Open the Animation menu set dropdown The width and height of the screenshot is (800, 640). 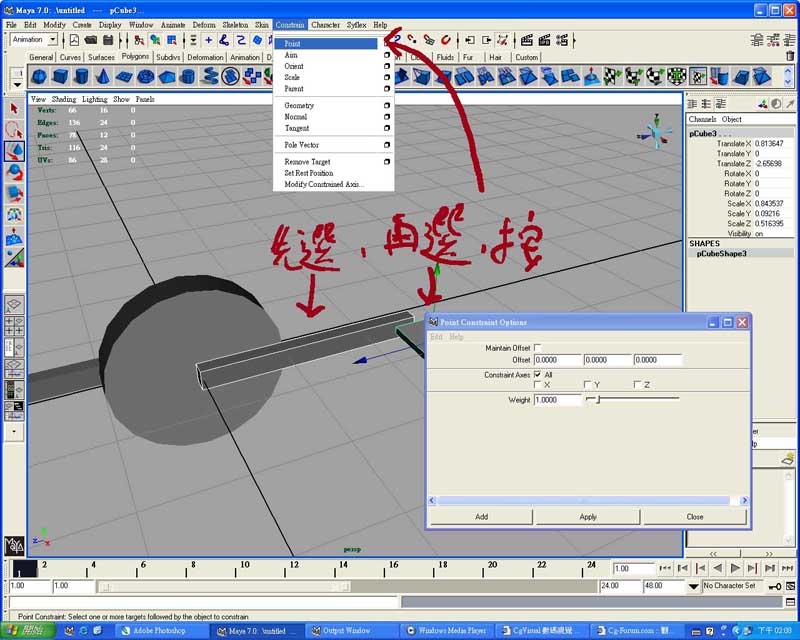(53, 39)
